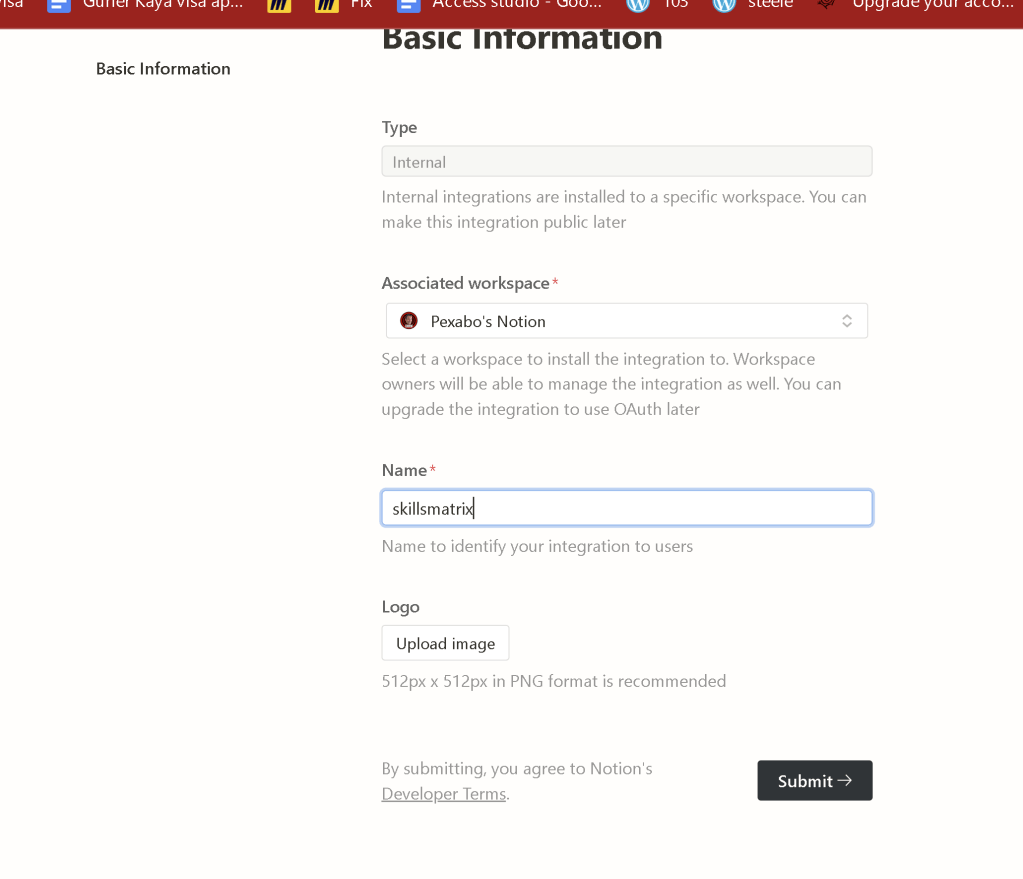The image size is (1023, 879).
Task: Open the 'Upgrade your acco...' bookmark
Action: pyautogui.click(x=915, y=5)
